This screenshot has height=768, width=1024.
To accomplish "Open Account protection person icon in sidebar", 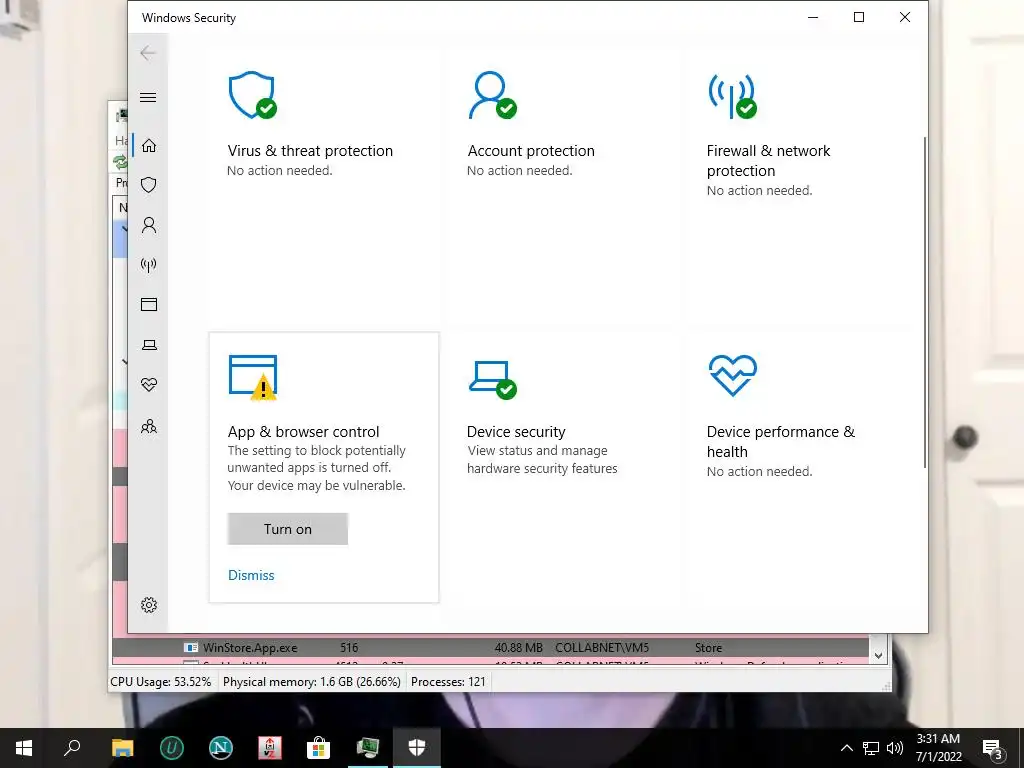I will click(x=149, y=225).
